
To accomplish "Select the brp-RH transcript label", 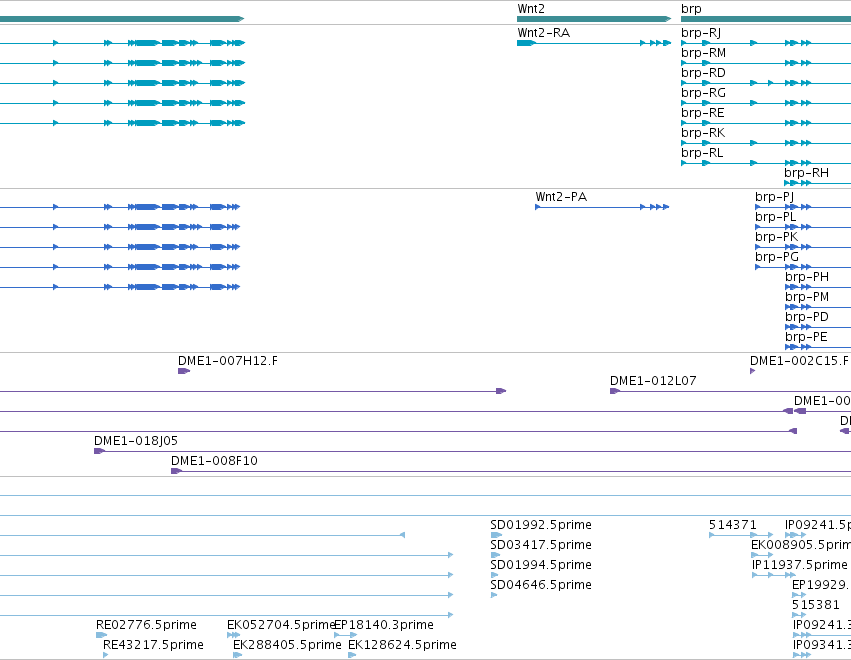I will 806,173.
